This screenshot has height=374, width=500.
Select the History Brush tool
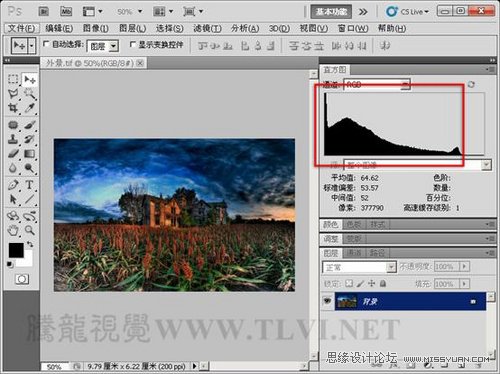coord(30,139)
